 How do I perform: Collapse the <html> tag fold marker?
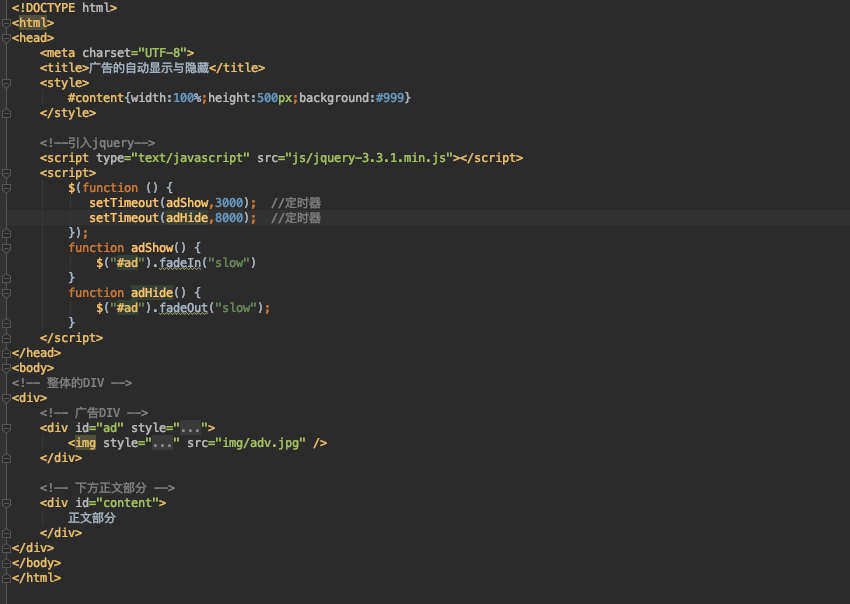7,23
